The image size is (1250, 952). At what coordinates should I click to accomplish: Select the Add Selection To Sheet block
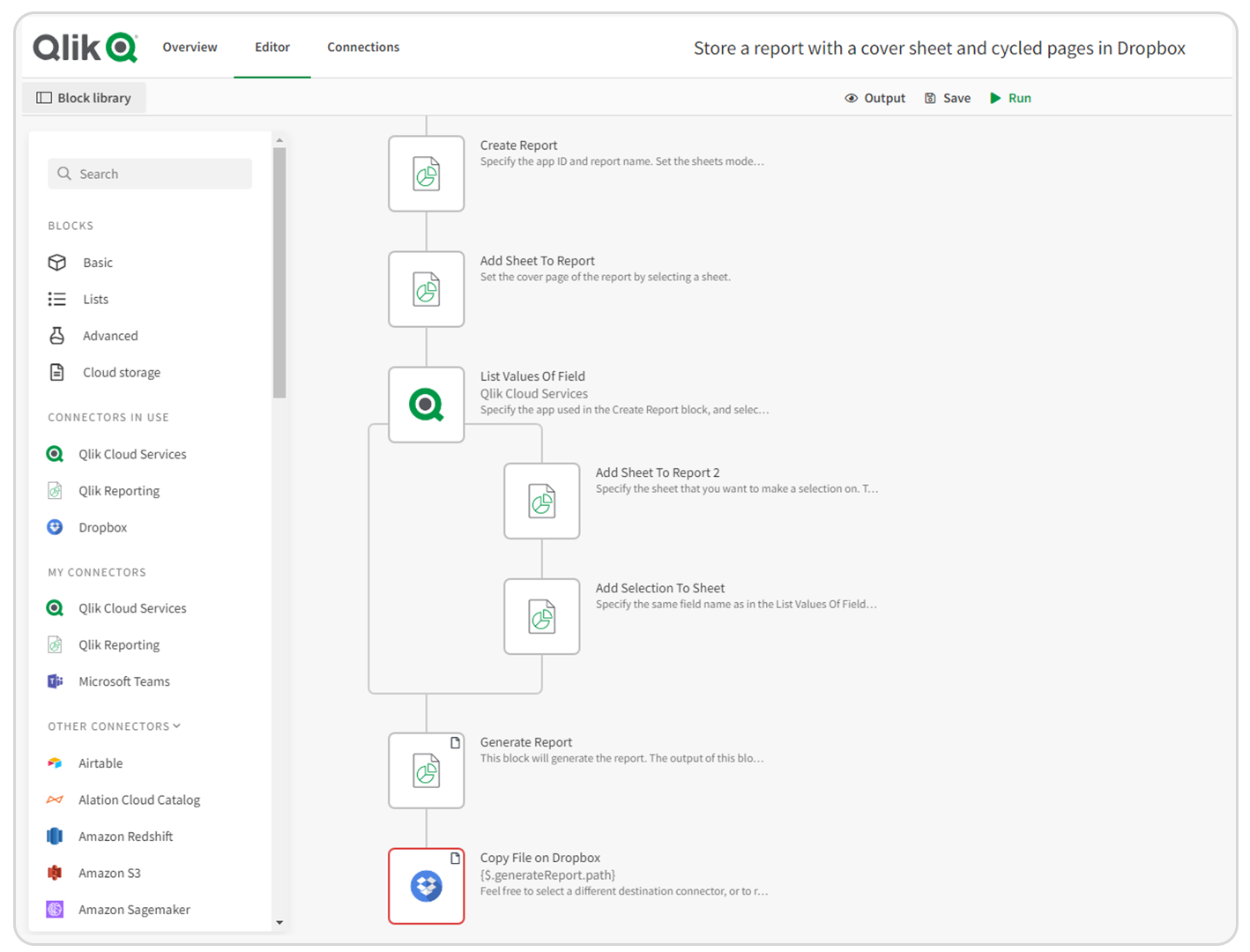(x=542, y=616)
